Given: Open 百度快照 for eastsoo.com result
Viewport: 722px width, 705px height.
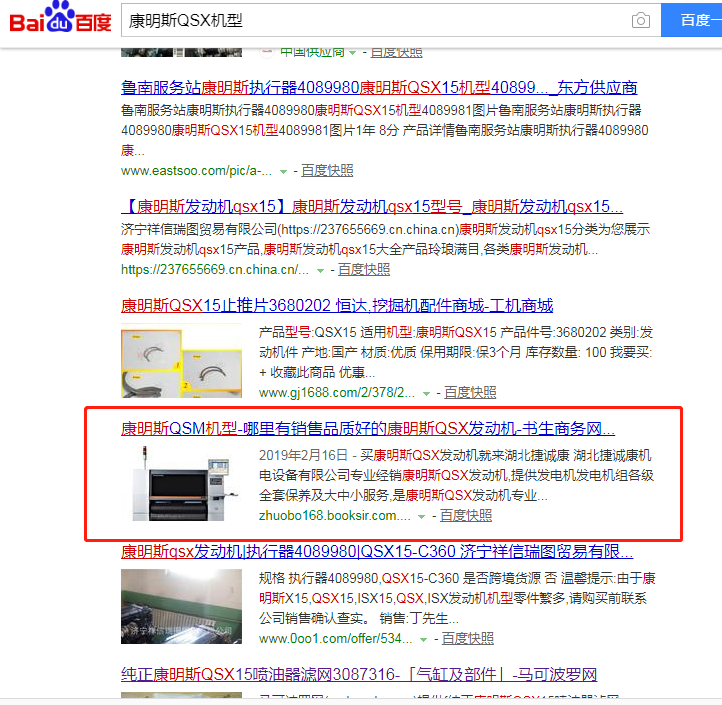Looking at the screenshot, I should [x=327, y=171].
